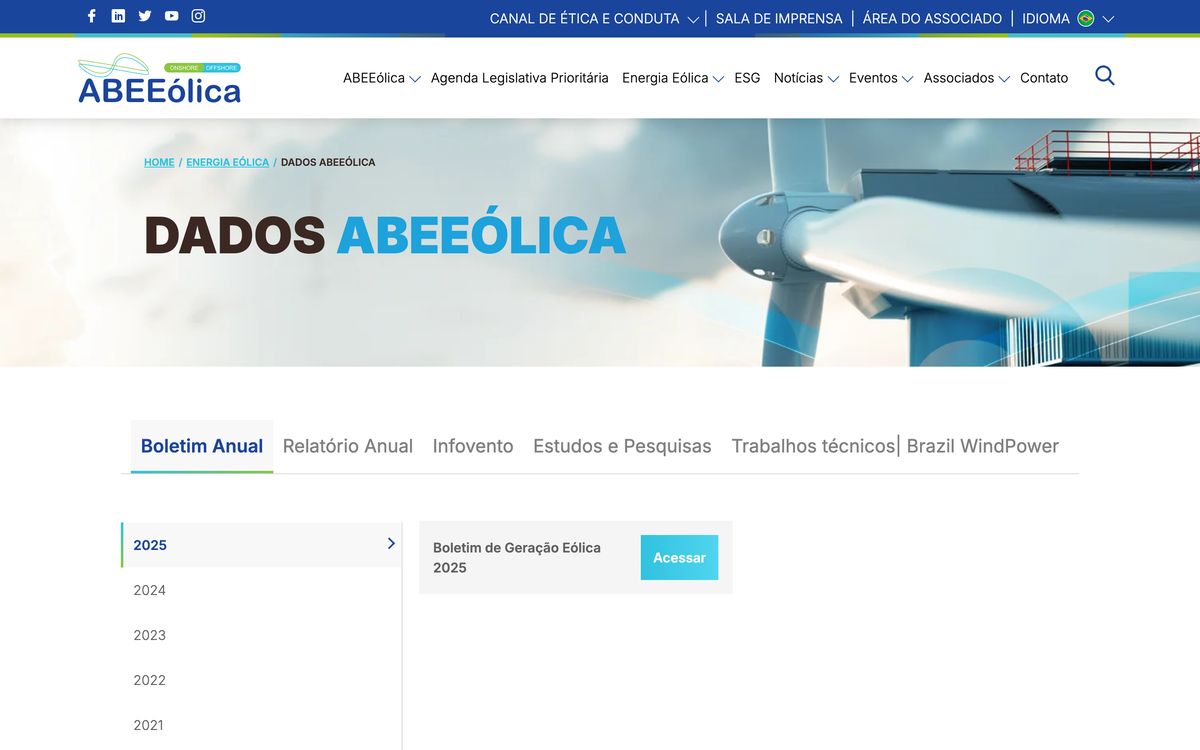1200x750 pixels.
Task: Click the Energia Eólica breadcrumb link
Action: click(x=227, y=162)
